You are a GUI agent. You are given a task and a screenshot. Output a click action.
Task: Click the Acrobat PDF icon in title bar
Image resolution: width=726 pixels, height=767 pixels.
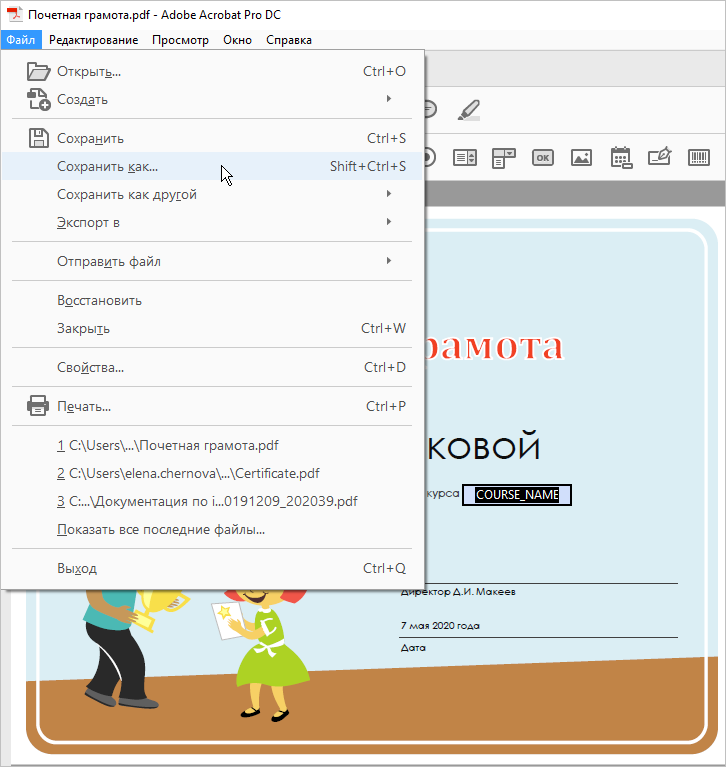tap(15, 14)
